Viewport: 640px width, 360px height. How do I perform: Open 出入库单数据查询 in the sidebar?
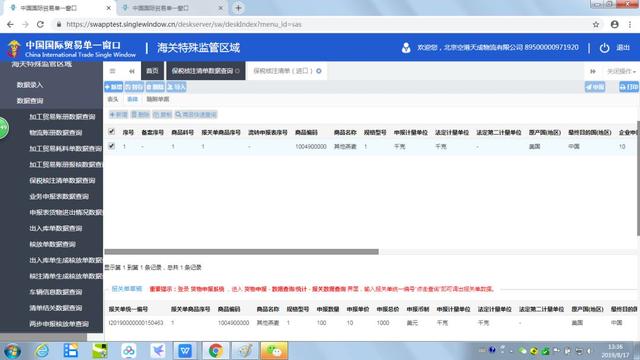pyautogui.click(x=56, y=228)
